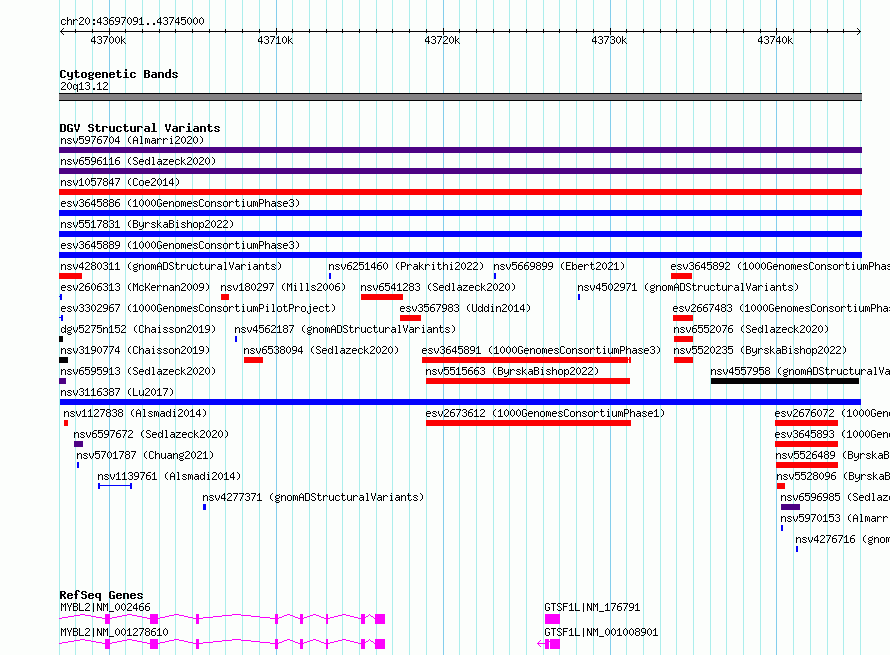Click the nsv5517831 (ByrskaBishop2022) label
890x655 pixels.
[147, 224]
